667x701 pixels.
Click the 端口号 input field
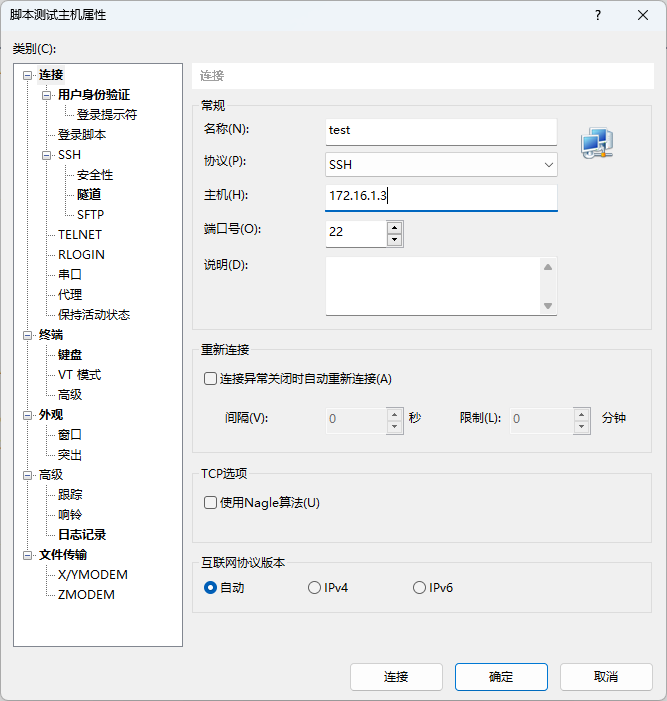tap(356, 233)
